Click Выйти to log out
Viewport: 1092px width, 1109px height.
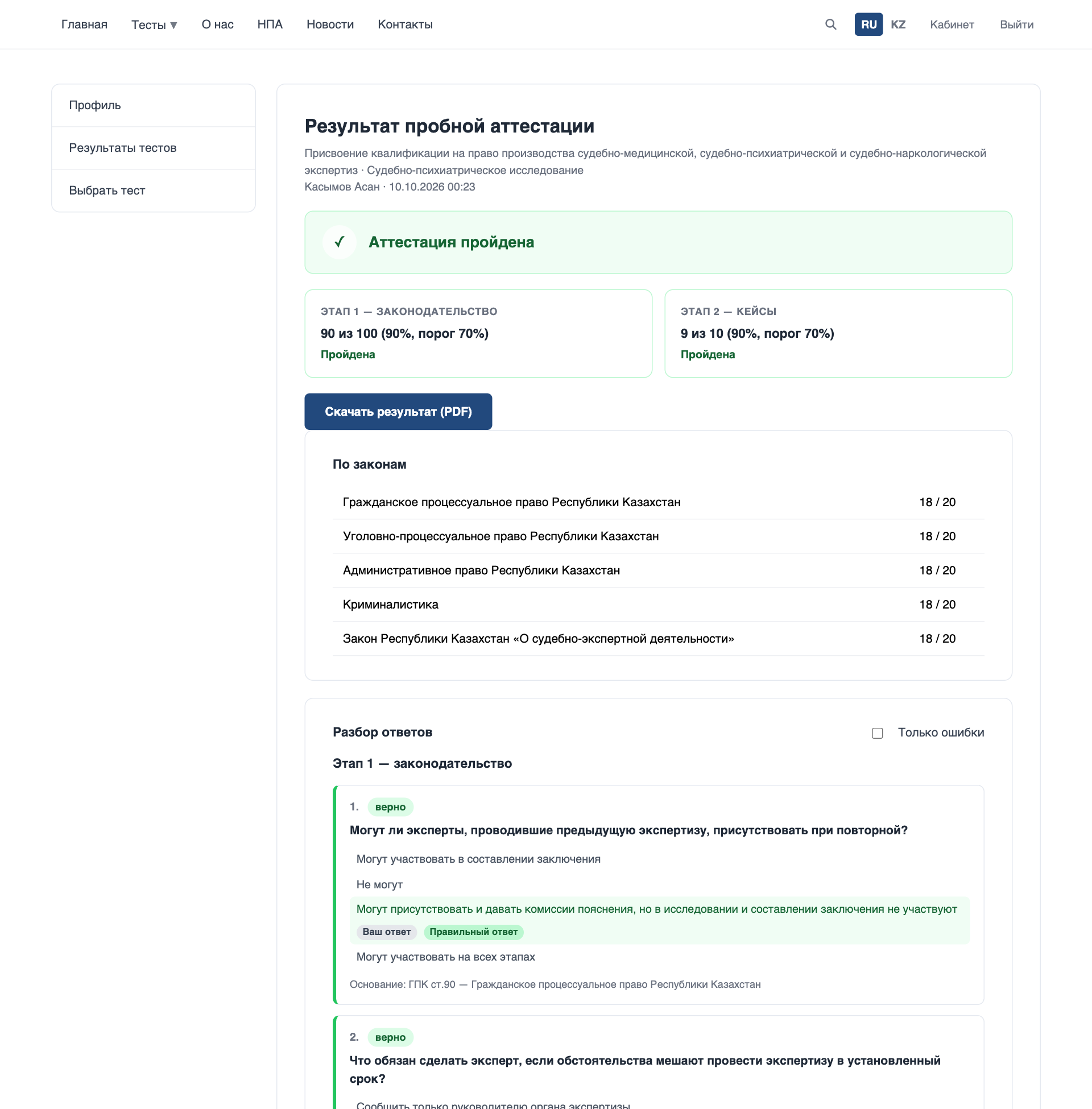[1016, 24]
